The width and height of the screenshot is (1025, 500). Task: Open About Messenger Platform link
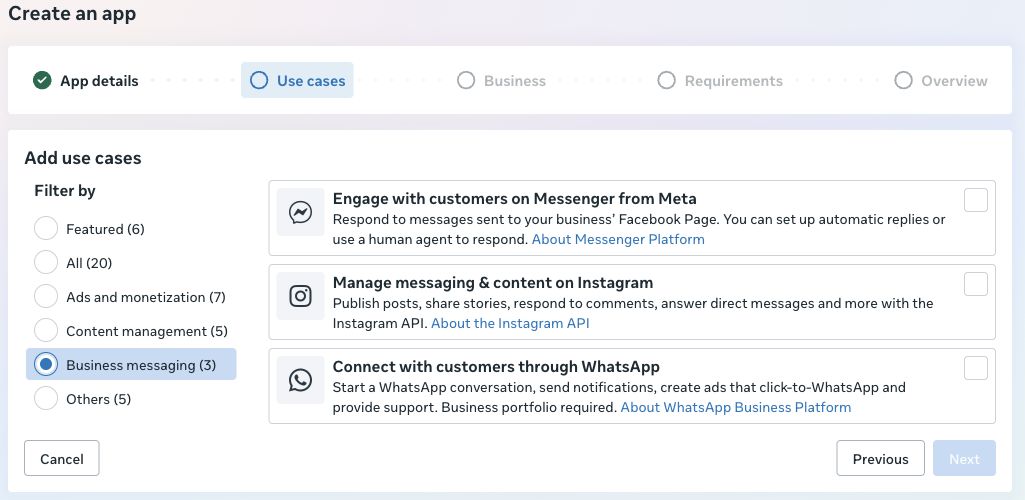point(618,239)
